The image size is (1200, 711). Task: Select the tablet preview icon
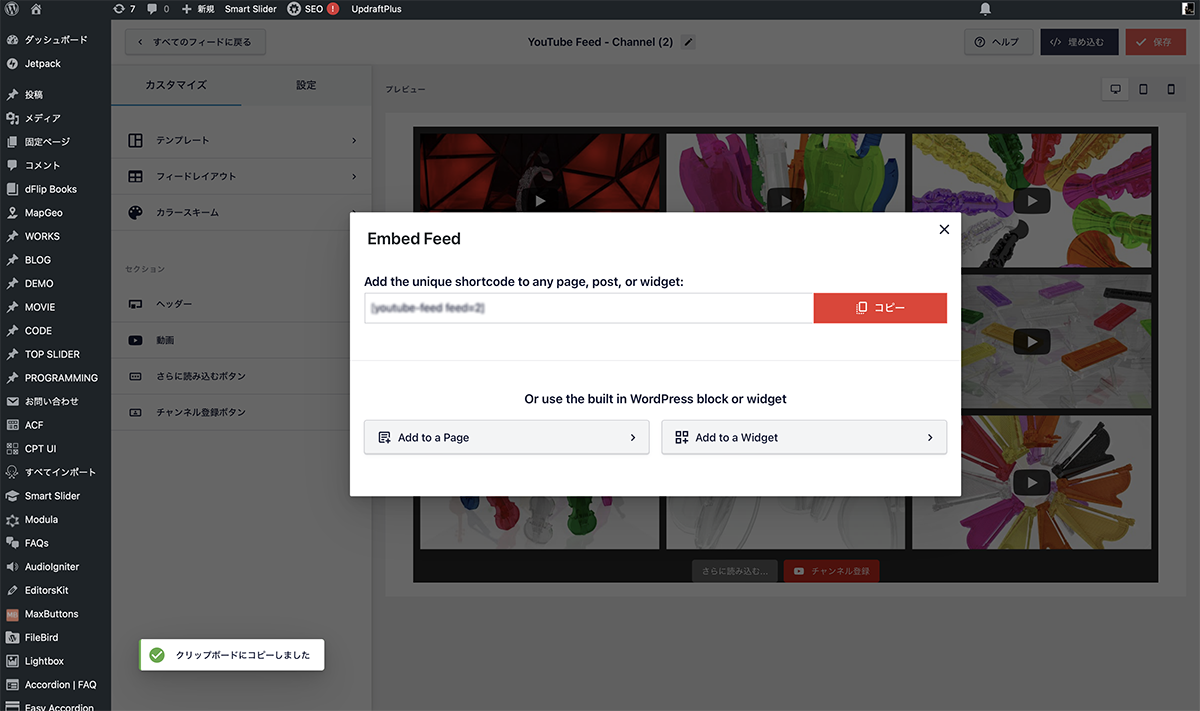[x=1143, y=89]
